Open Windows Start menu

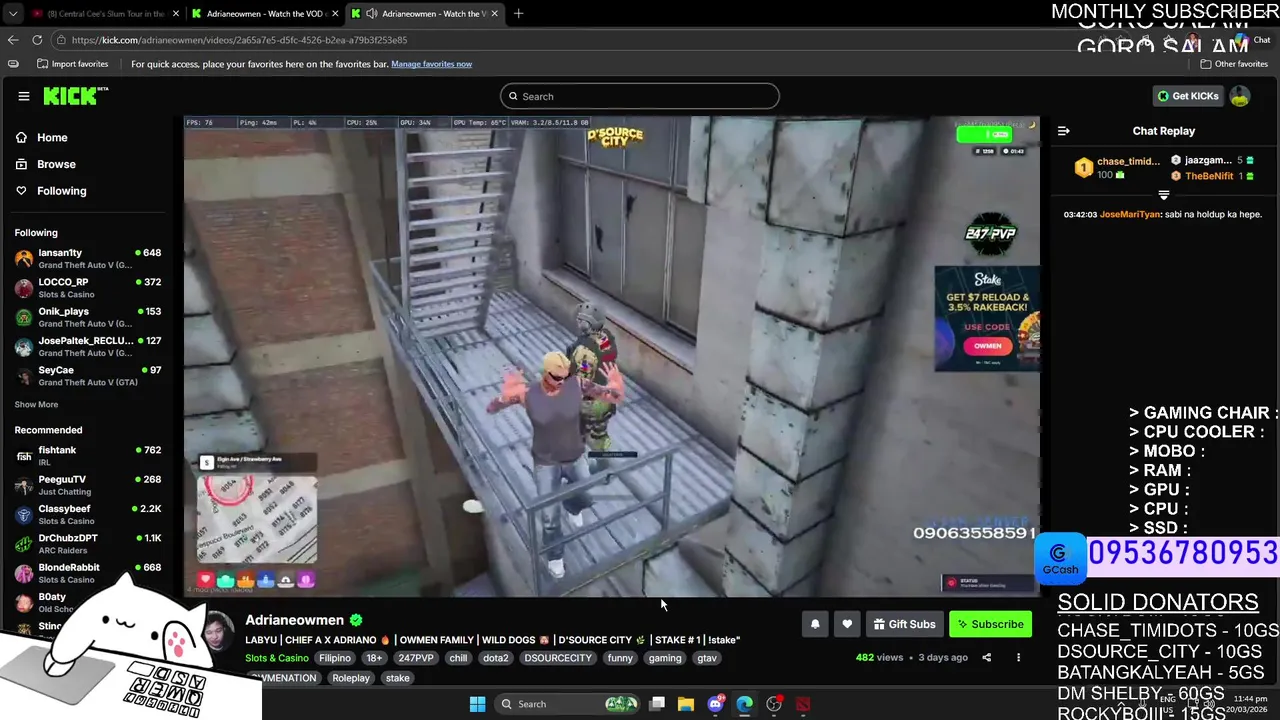477,704
